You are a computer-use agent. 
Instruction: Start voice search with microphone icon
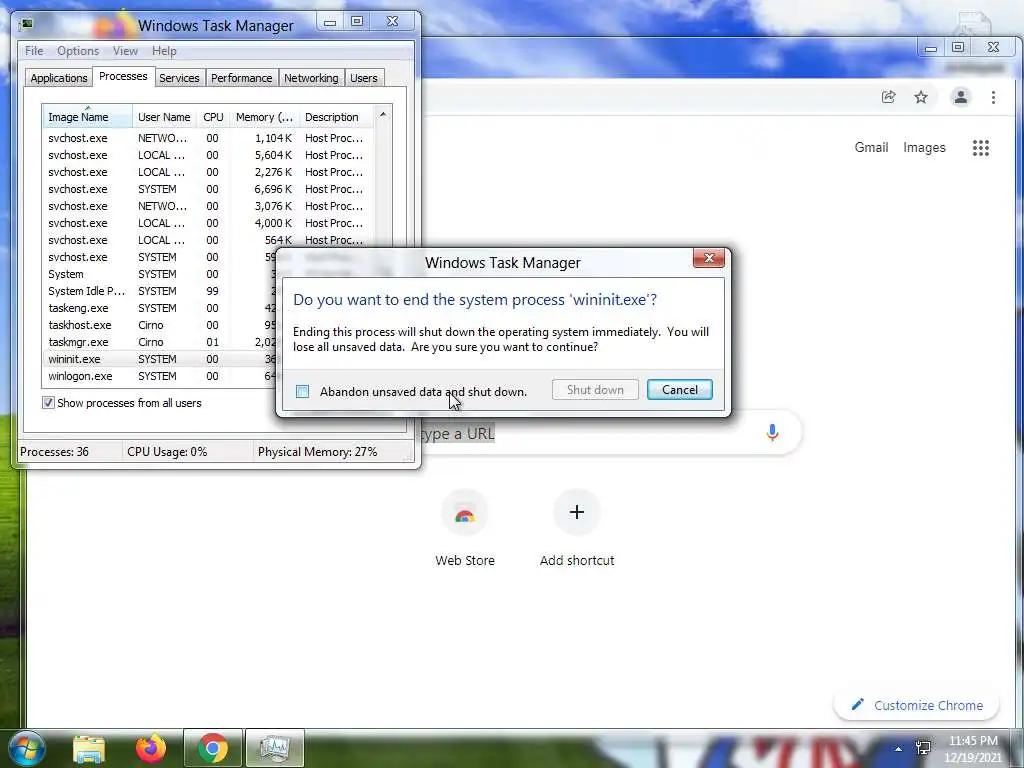[x=772, y=432]
